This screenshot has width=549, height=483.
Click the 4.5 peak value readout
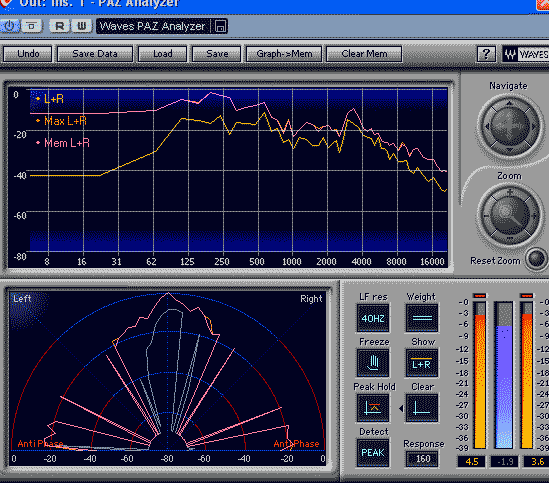[x=472, y=462]
